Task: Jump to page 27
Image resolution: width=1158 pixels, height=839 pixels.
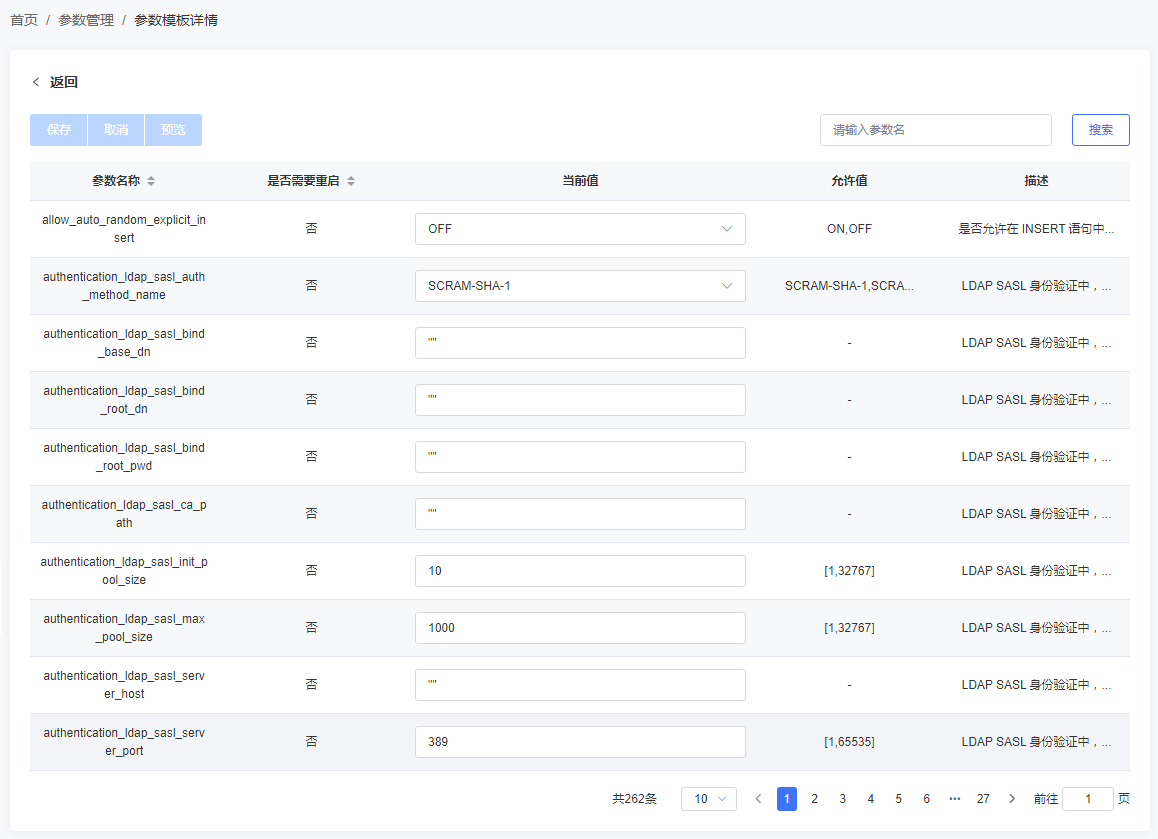Action: 983,799
